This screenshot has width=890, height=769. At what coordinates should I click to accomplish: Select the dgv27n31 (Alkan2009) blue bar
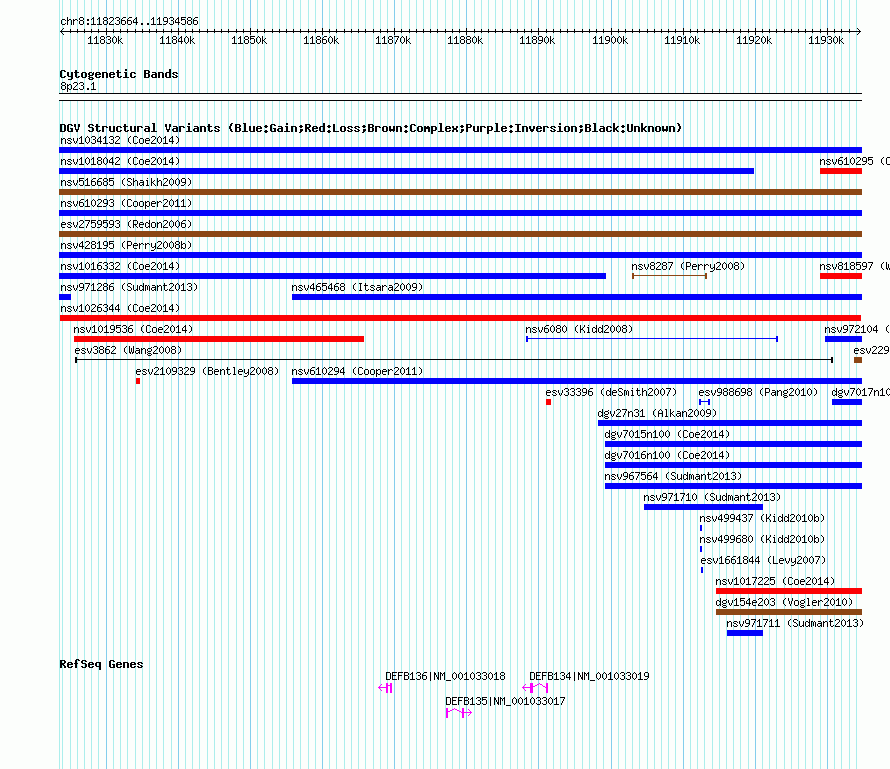[729, 423]
